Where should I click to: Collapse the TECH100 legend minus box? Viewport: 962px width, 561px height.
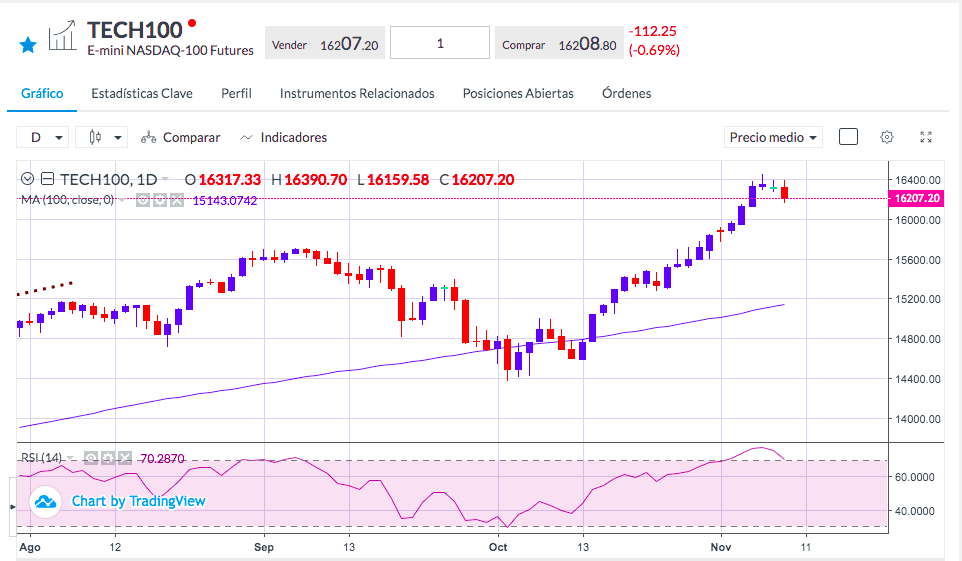[x=47, y=179]
